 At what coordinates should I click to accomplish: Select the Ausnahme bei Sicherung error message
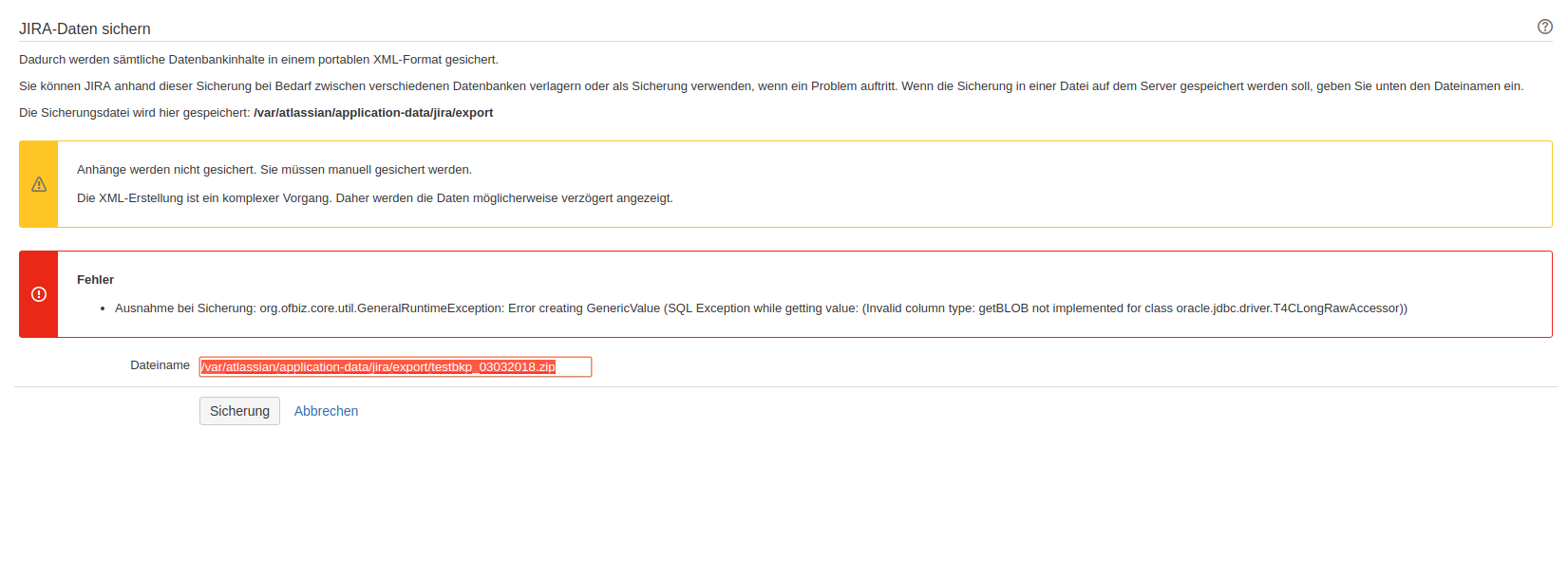(761, 308)
